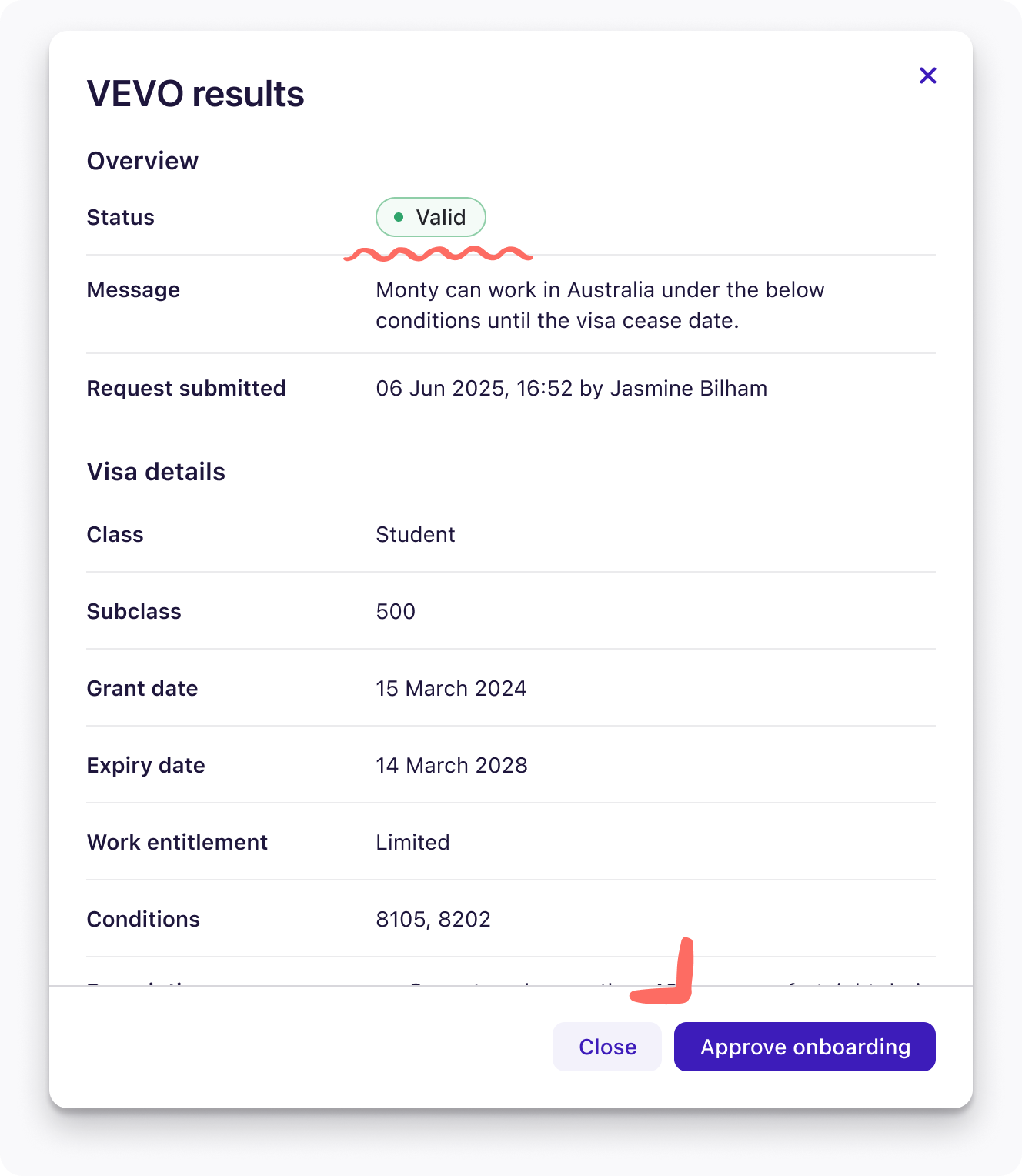1022x1176 pixels.
Task: Click the Conditions row label
Action: (143, 919)
